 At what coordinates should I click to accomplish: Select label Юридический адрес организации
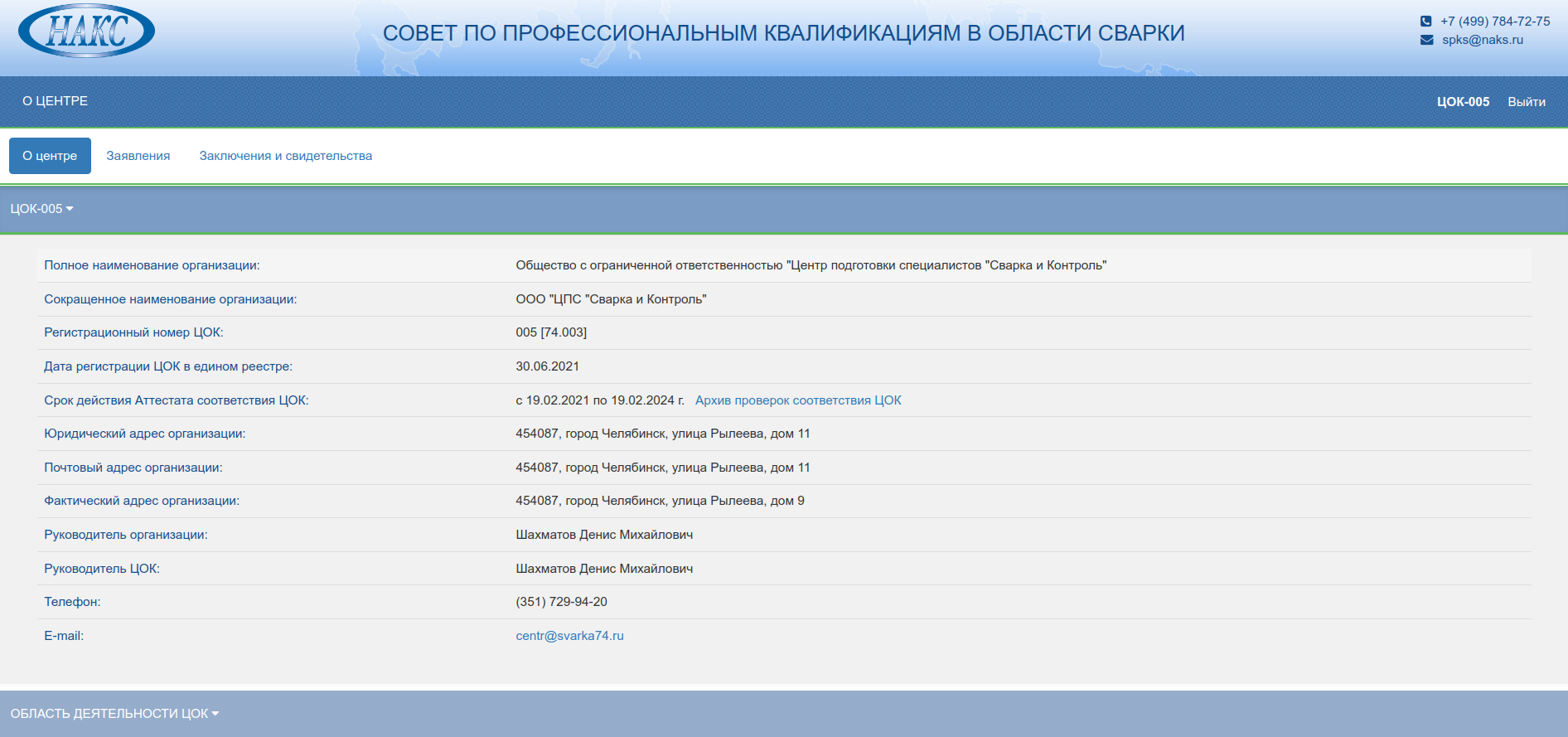tap(145, 434)
